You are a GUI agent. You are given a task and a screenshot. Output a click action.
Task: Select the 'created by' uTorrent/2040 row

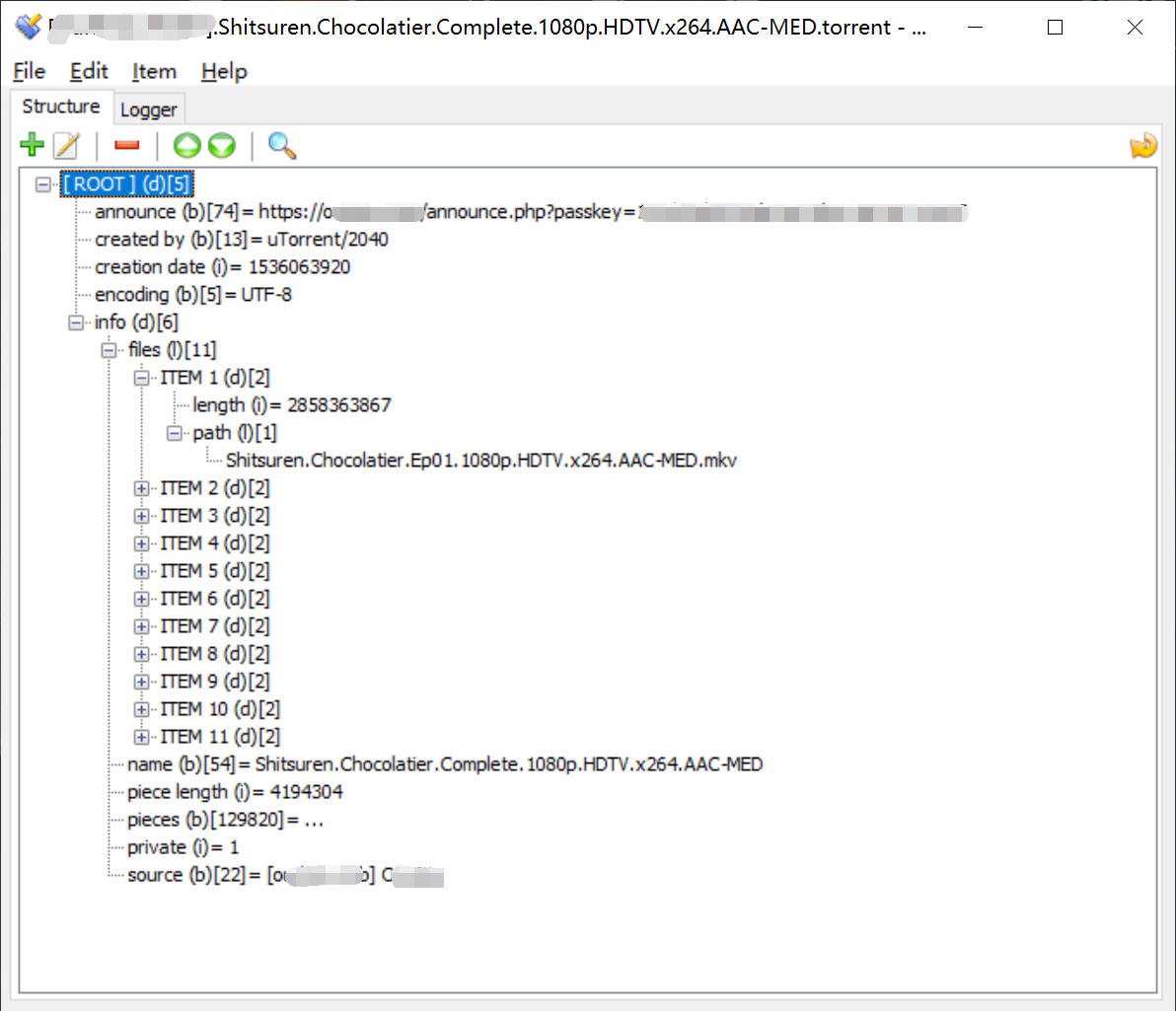click(x=242, y=240)
